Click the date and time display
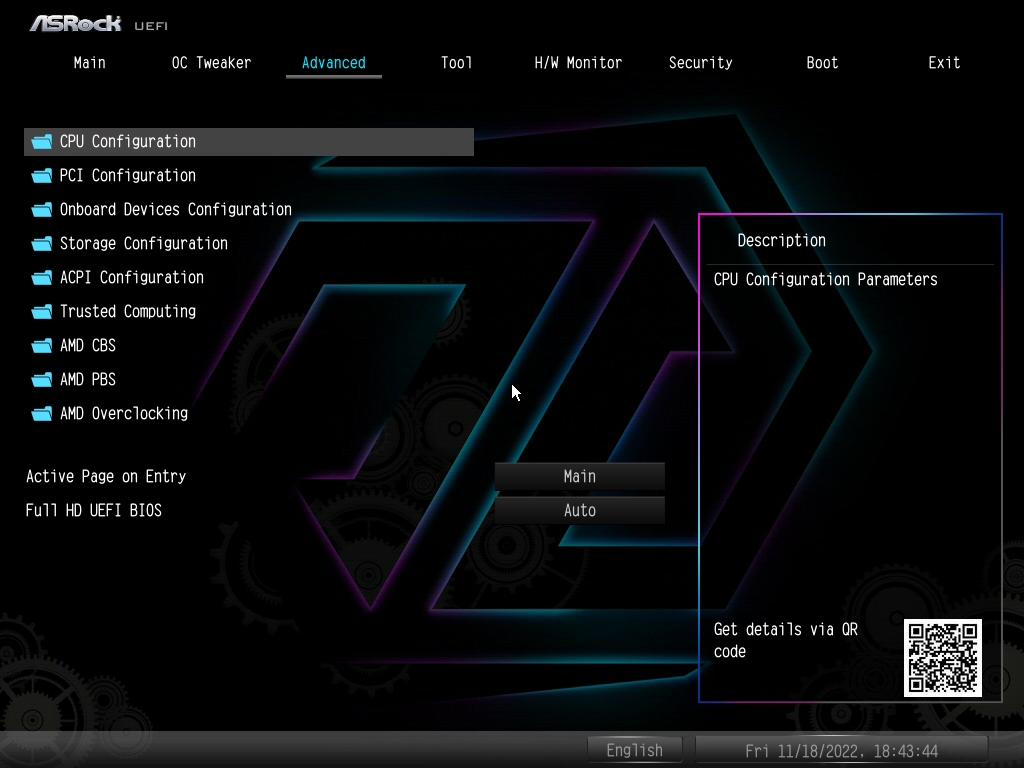The width and height of the screenshot is (1024, 768). (x=842, y=750)
